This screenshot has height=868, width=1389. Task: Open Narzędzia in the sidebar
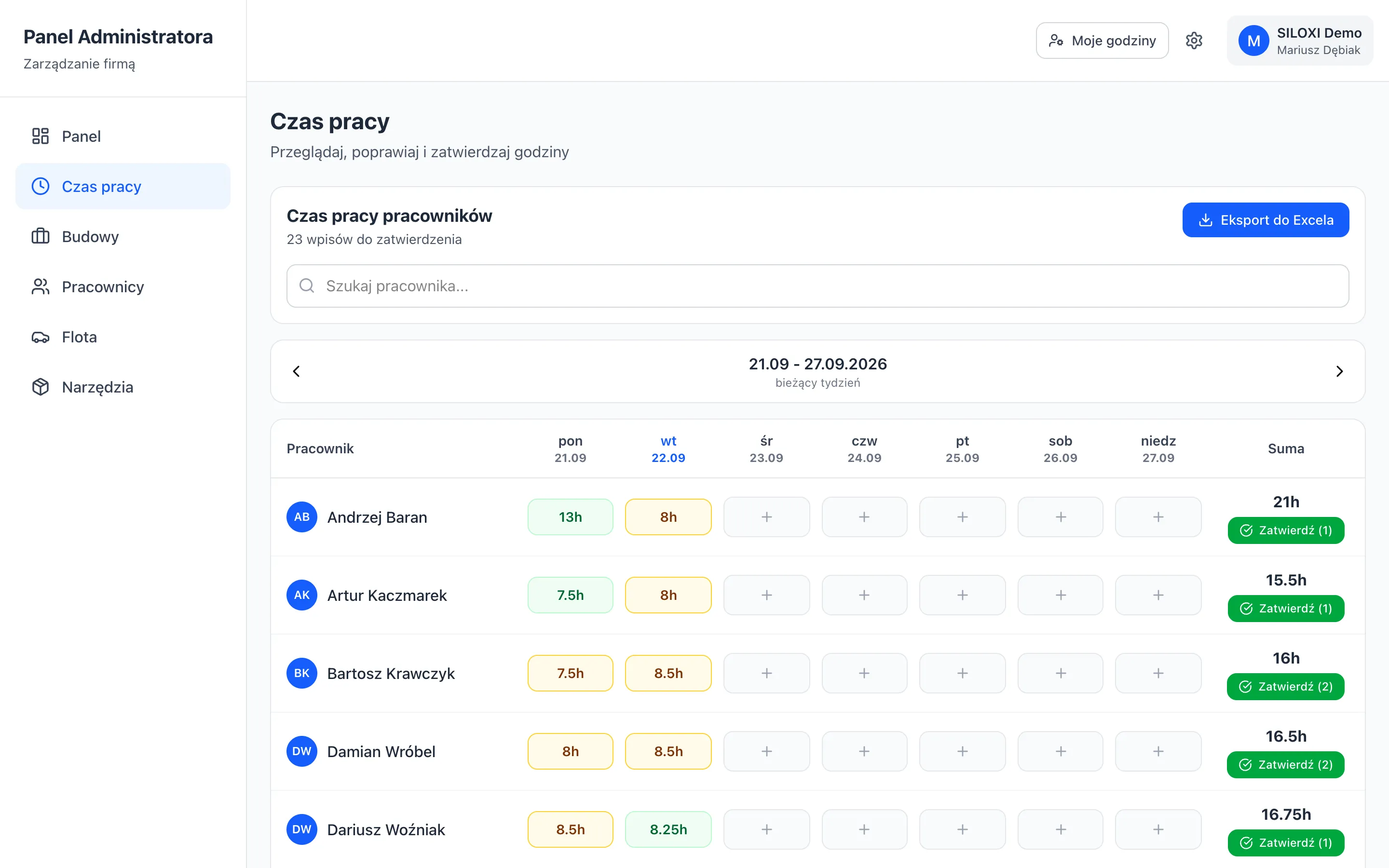tap(123, 387)
